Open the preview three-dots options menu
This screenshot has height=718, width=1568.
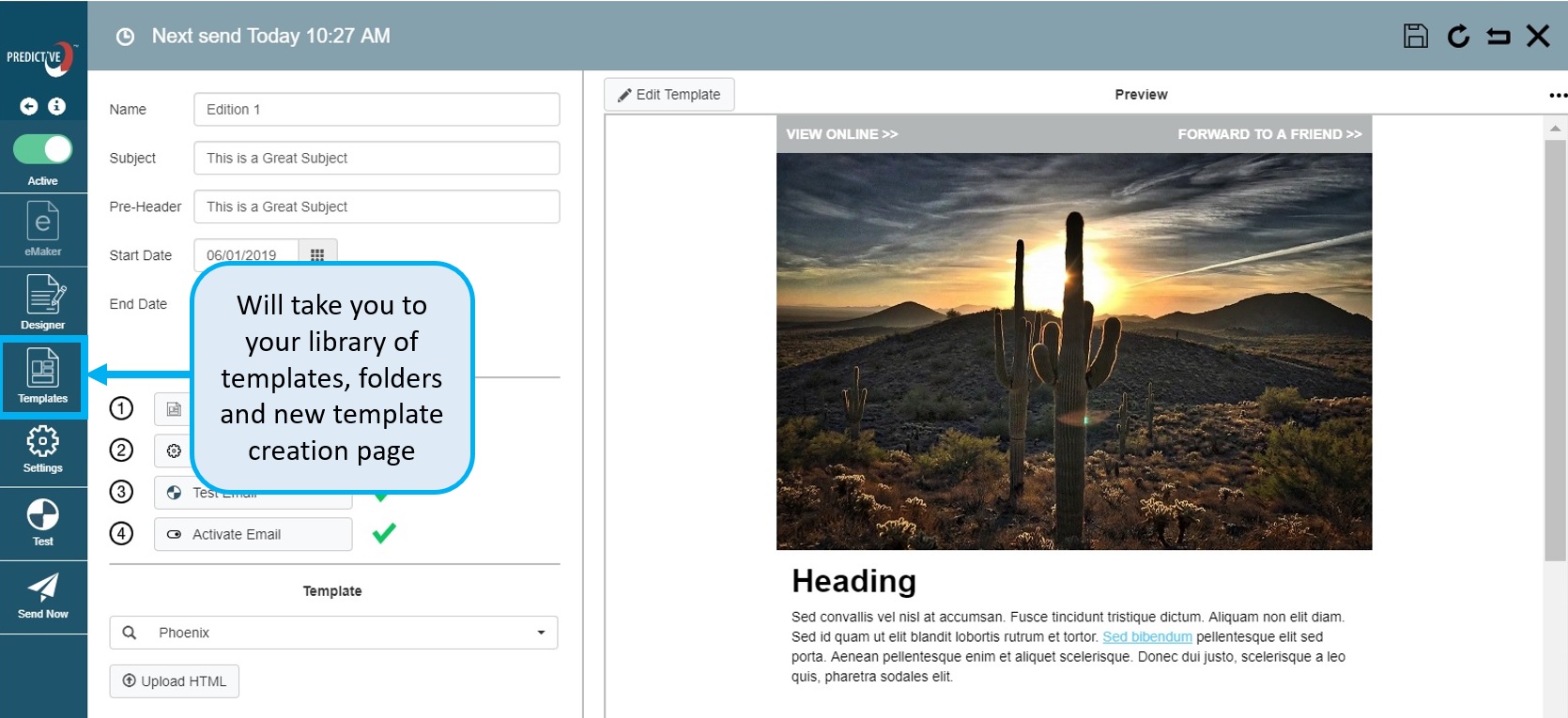(1558, 95)
